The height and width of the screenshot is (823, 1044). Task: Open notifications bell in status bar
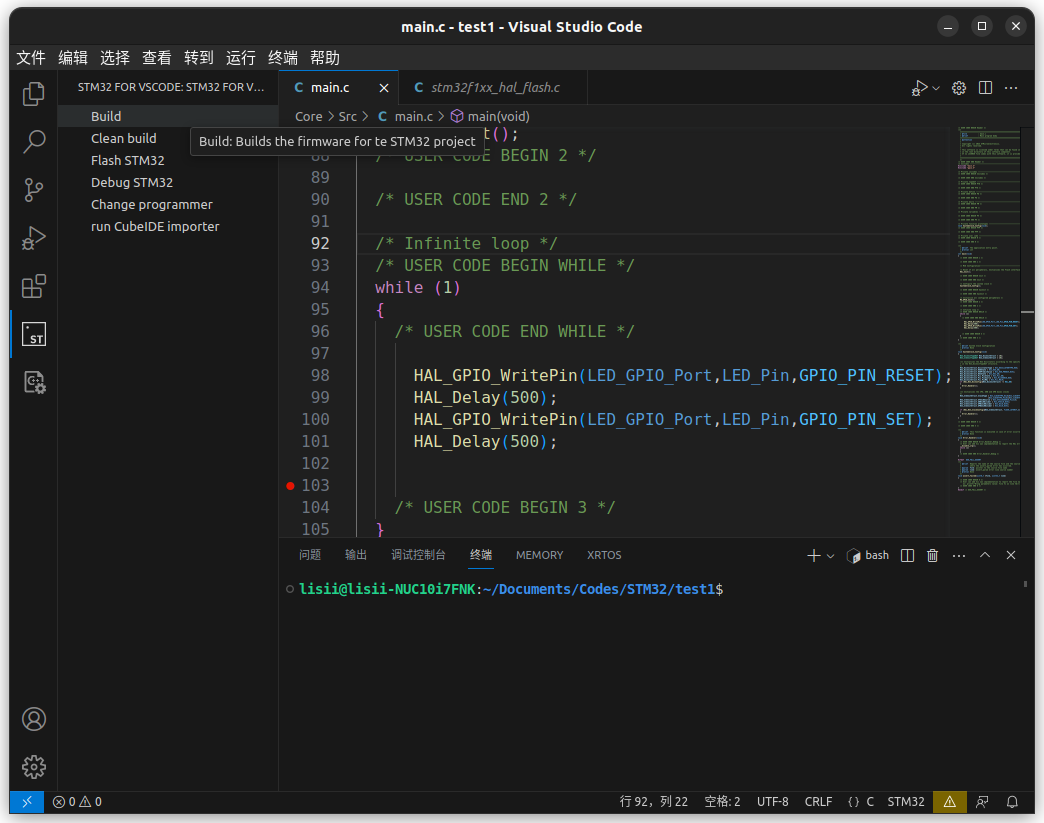coord(1012,802)
